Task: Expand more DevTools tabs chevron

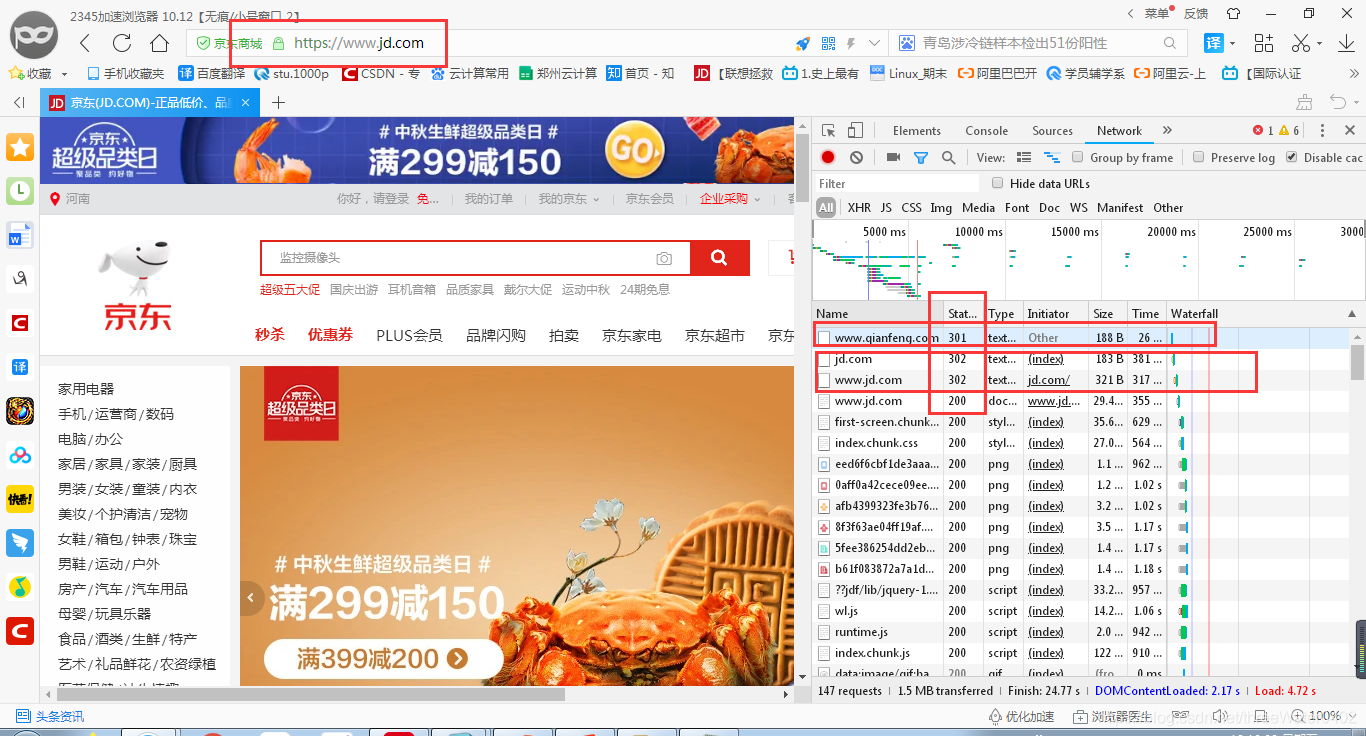Action: pyautogui.click(x=1166, y=131)
